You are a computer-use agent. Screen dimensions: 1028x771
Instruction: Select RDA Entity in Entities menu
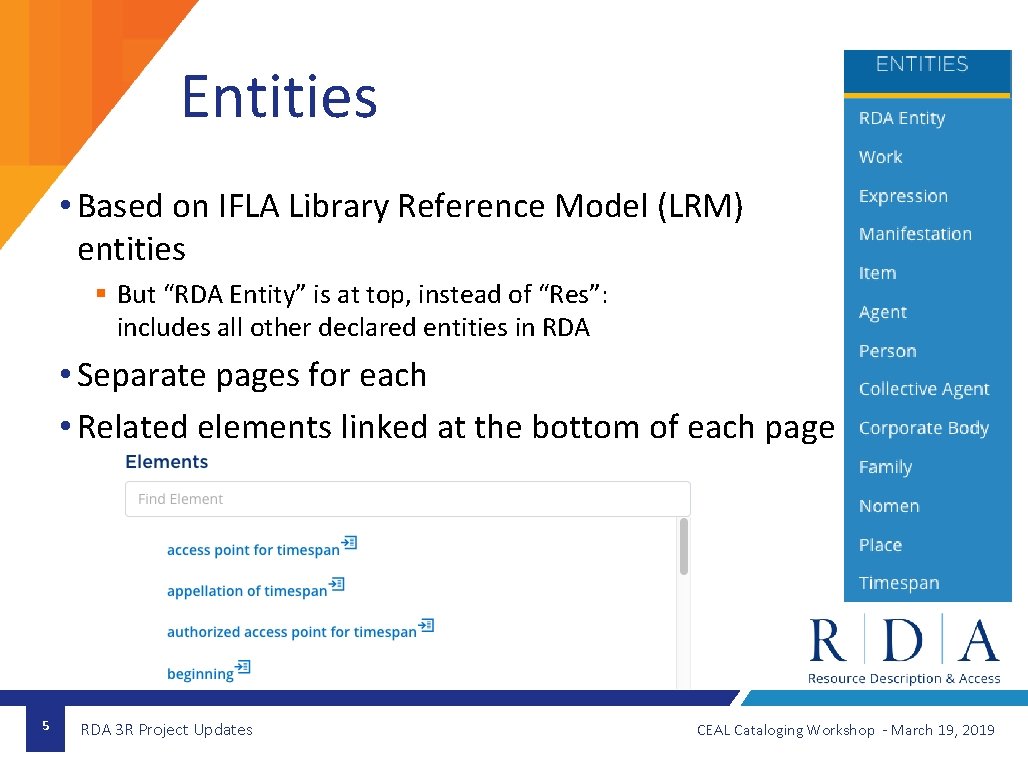tap(901, 118)
